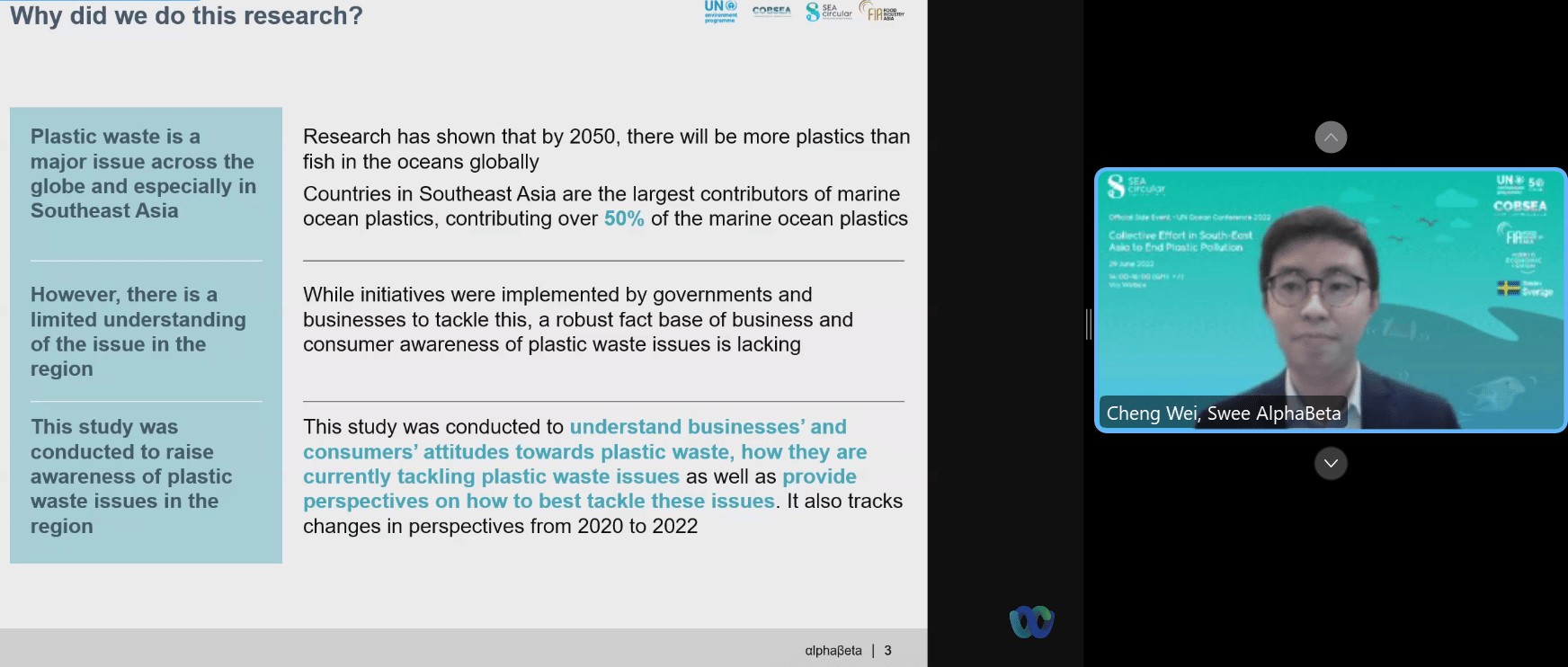This screenshot has width=1568, height=667.
Task: Click the slide page number 3
Action: [887, 650]
